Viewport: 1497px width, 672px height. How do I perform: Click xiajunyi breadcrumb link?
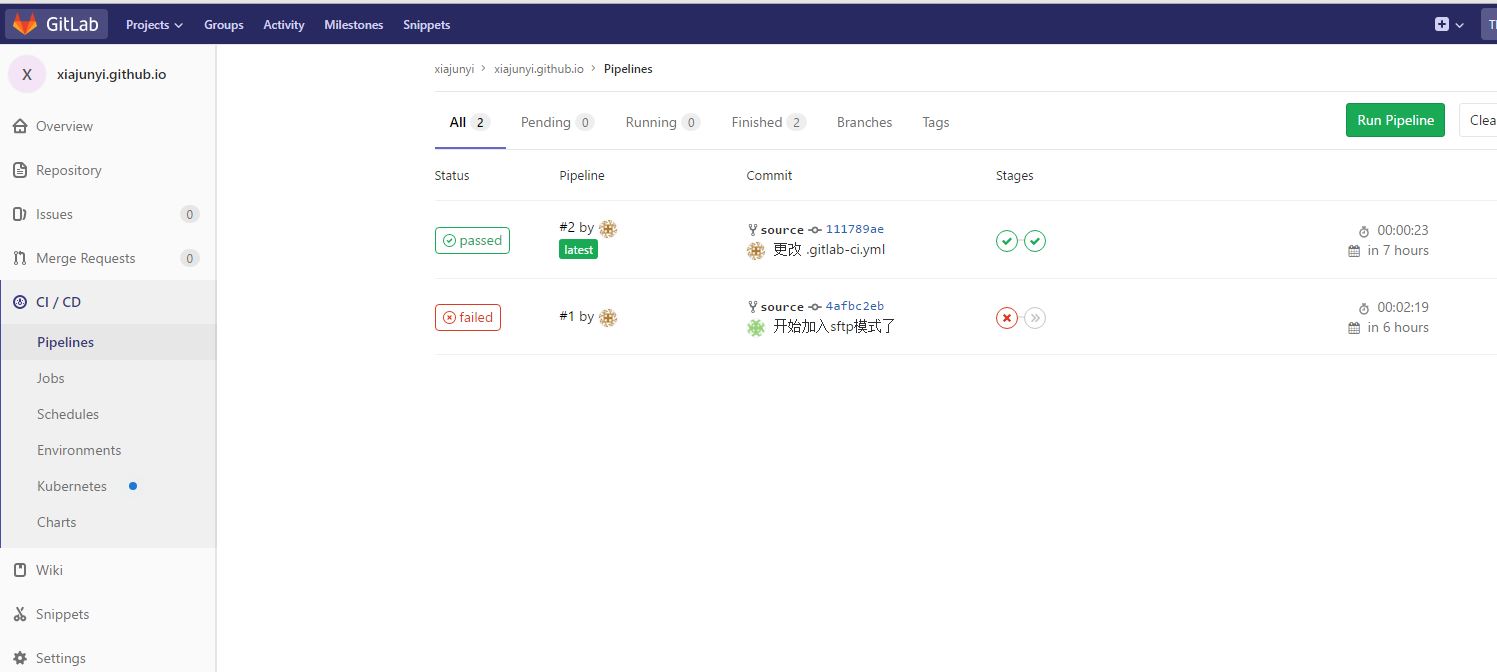tap(454, 69)
